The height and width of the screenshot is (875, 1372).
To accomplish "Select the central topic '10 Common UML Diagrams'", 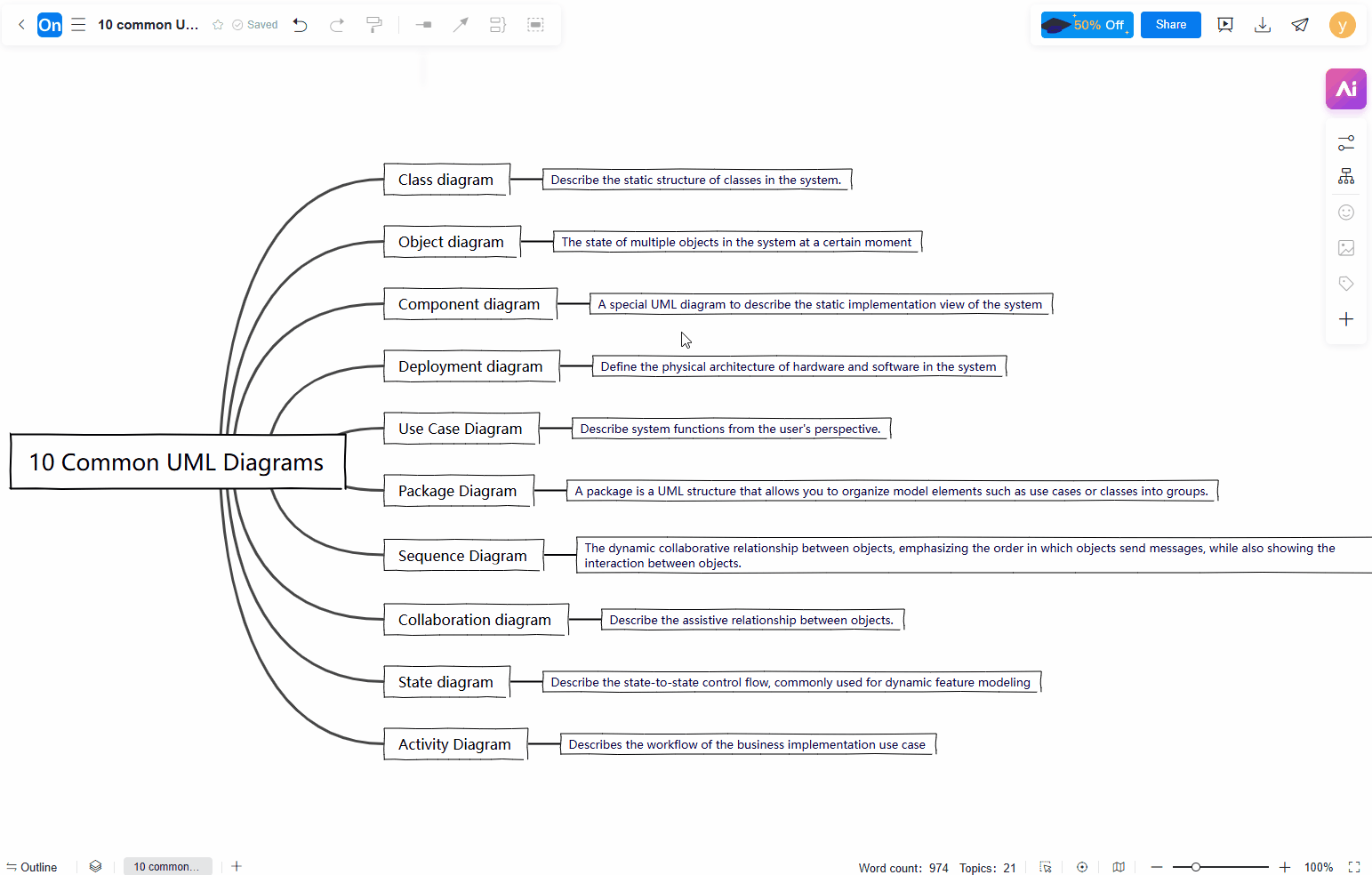I will pos(177,462).
